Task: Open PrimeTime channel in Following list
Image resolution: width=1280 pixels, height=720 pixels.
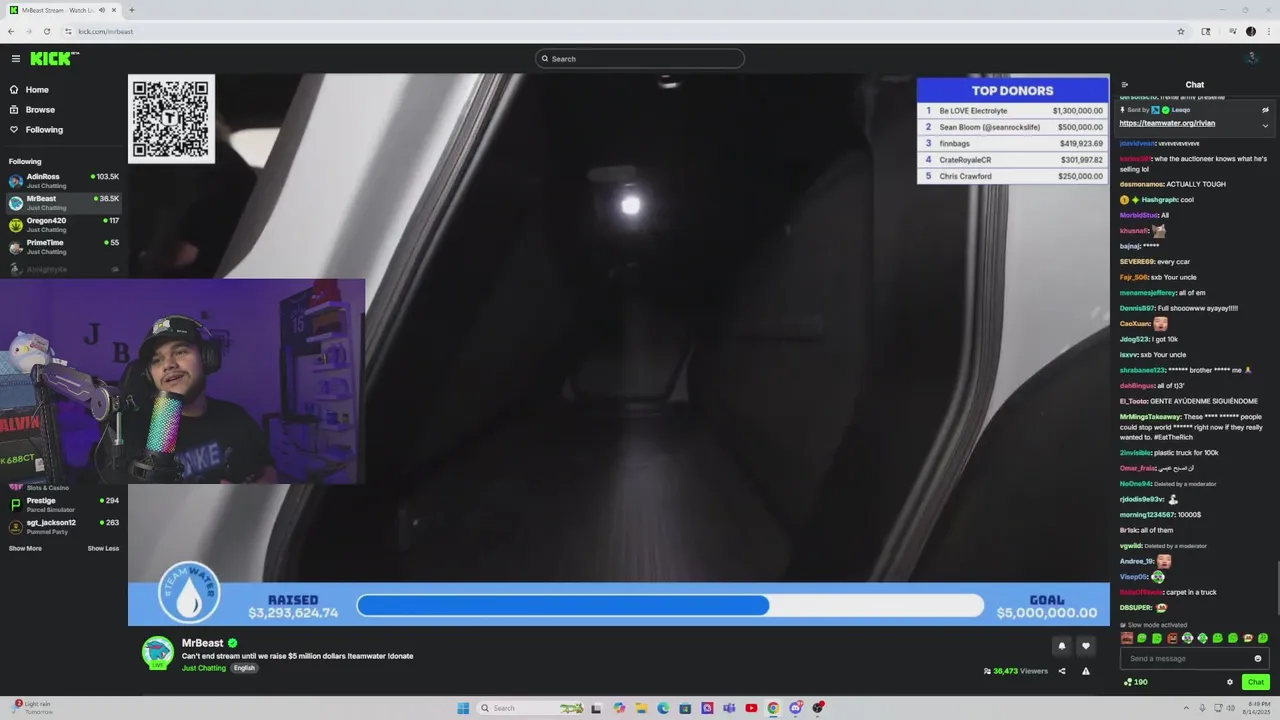Action: click(64, 247)
